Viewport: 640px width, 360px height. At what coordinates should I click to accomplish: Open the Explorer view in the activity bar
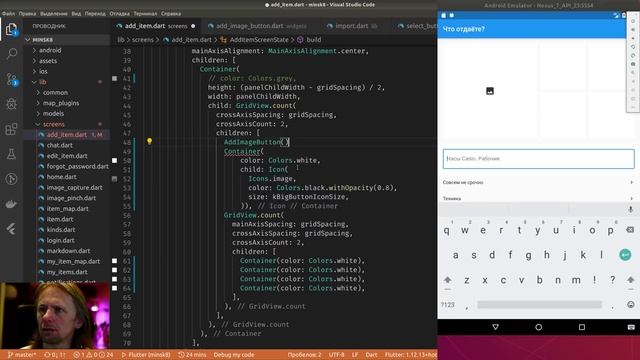[x=11, y=29]
